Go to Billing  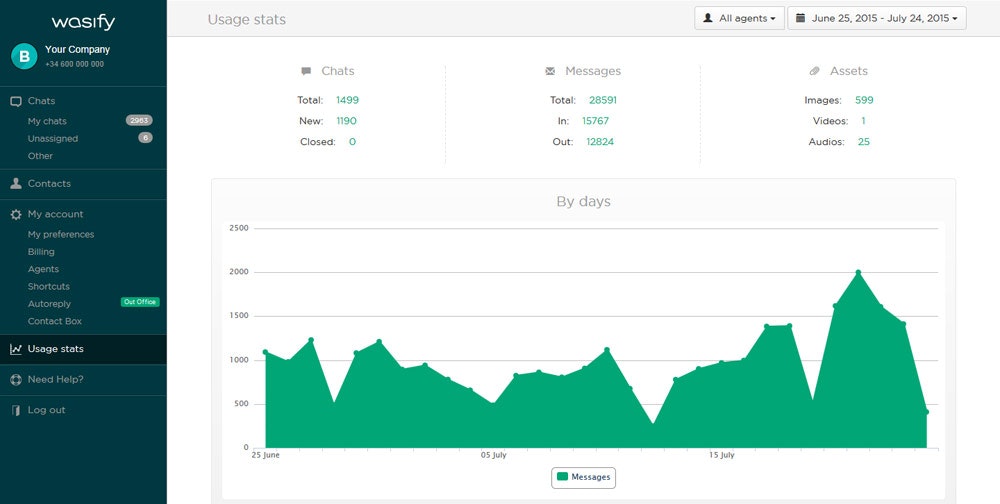[x=41, y=252]
